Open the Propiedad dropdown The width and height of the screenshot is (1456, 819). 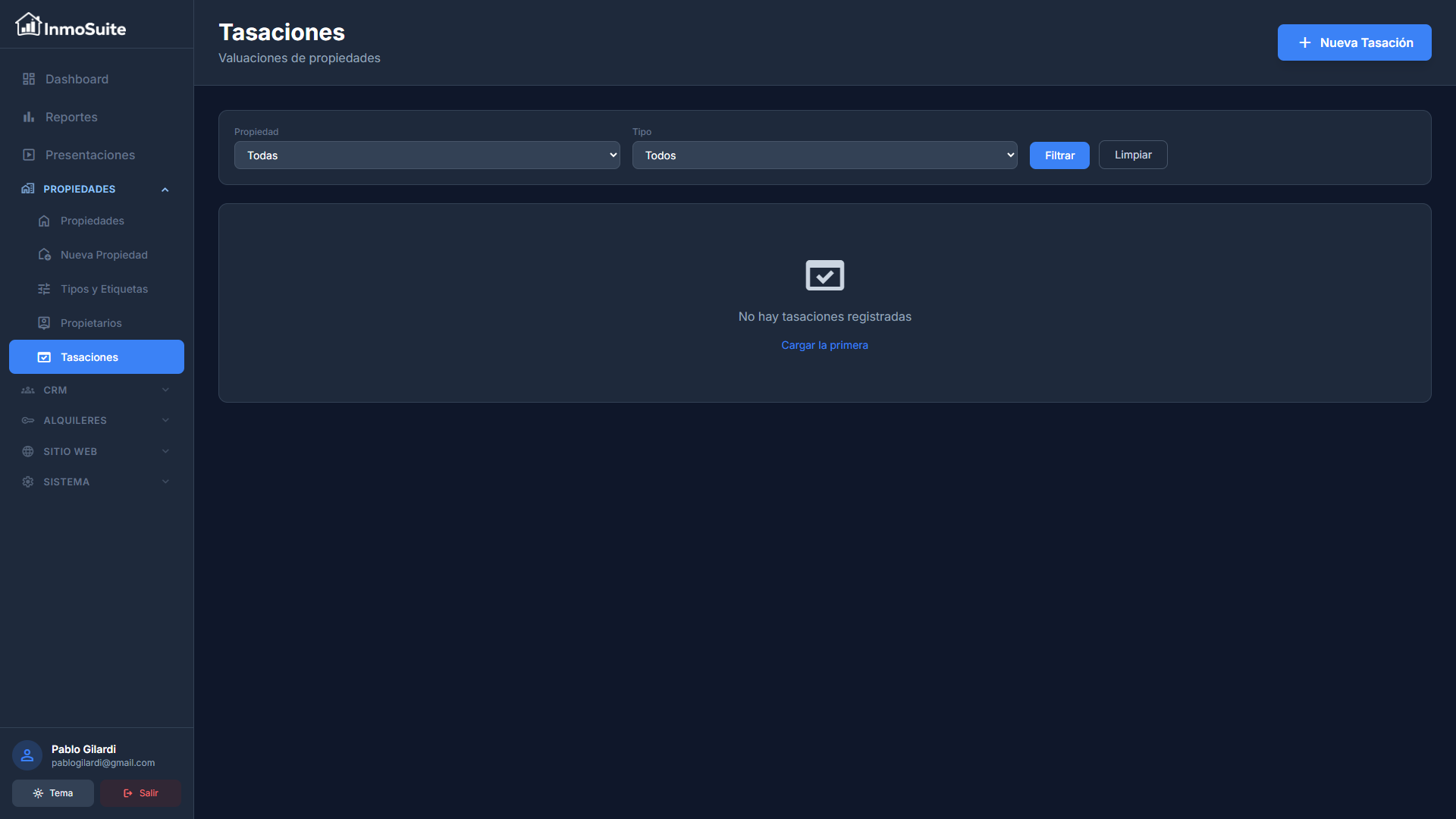tap(427, 155)
